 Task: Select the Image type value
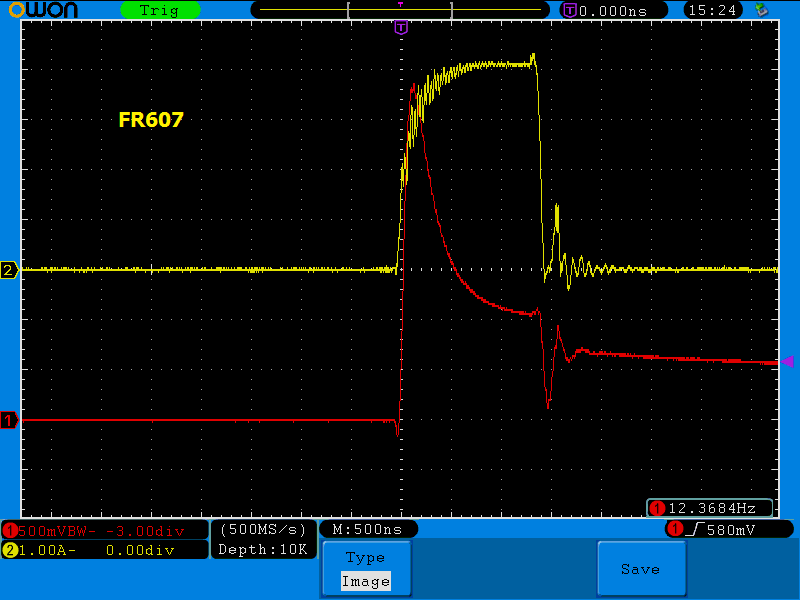[x=365, y=581]
